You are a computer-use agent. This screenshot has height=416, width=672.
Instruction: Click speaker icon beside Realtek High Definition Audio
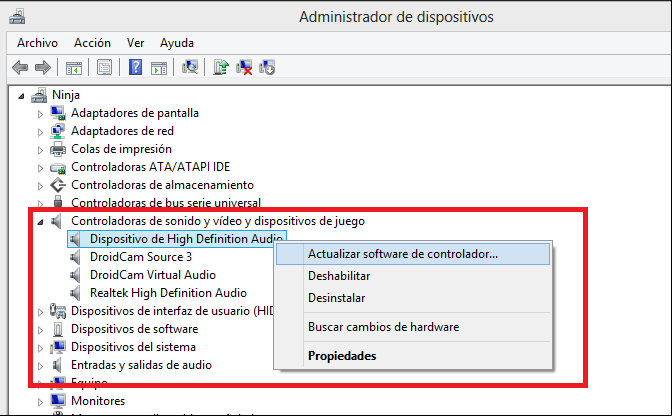coord(76,293)
